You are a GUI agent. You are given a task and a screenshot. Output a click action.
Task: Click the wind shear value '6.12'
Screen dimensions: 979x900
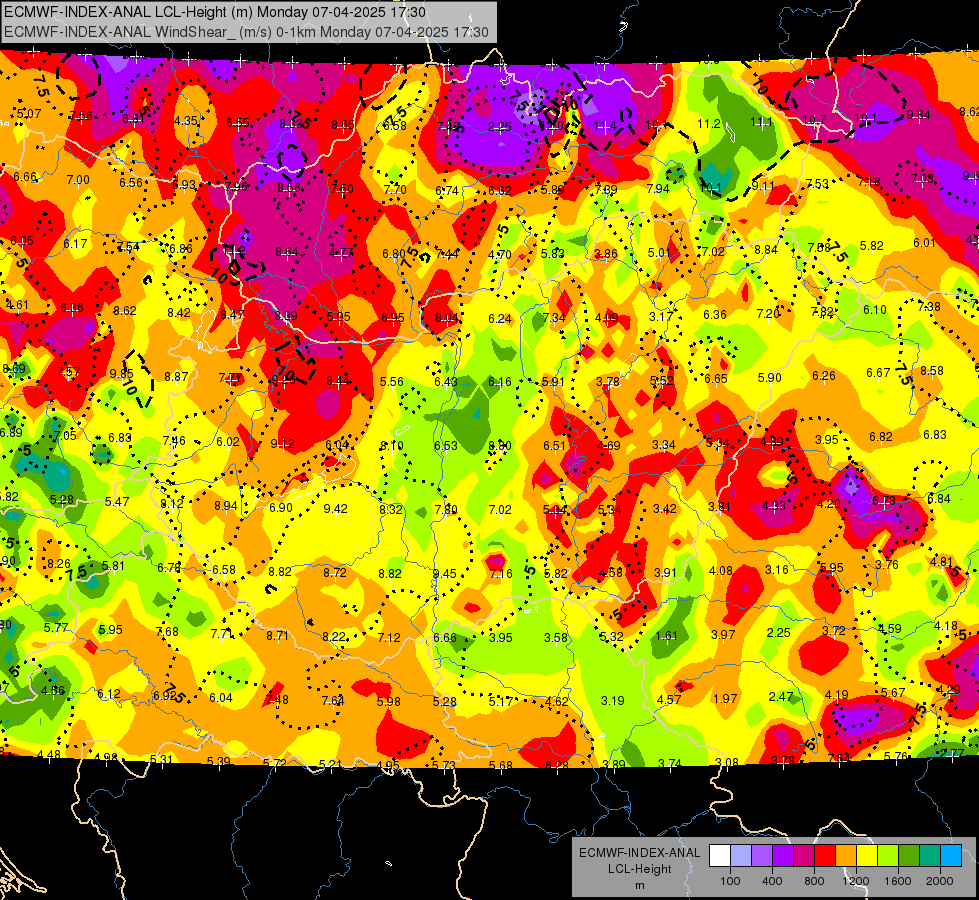[x=109, y=694]
